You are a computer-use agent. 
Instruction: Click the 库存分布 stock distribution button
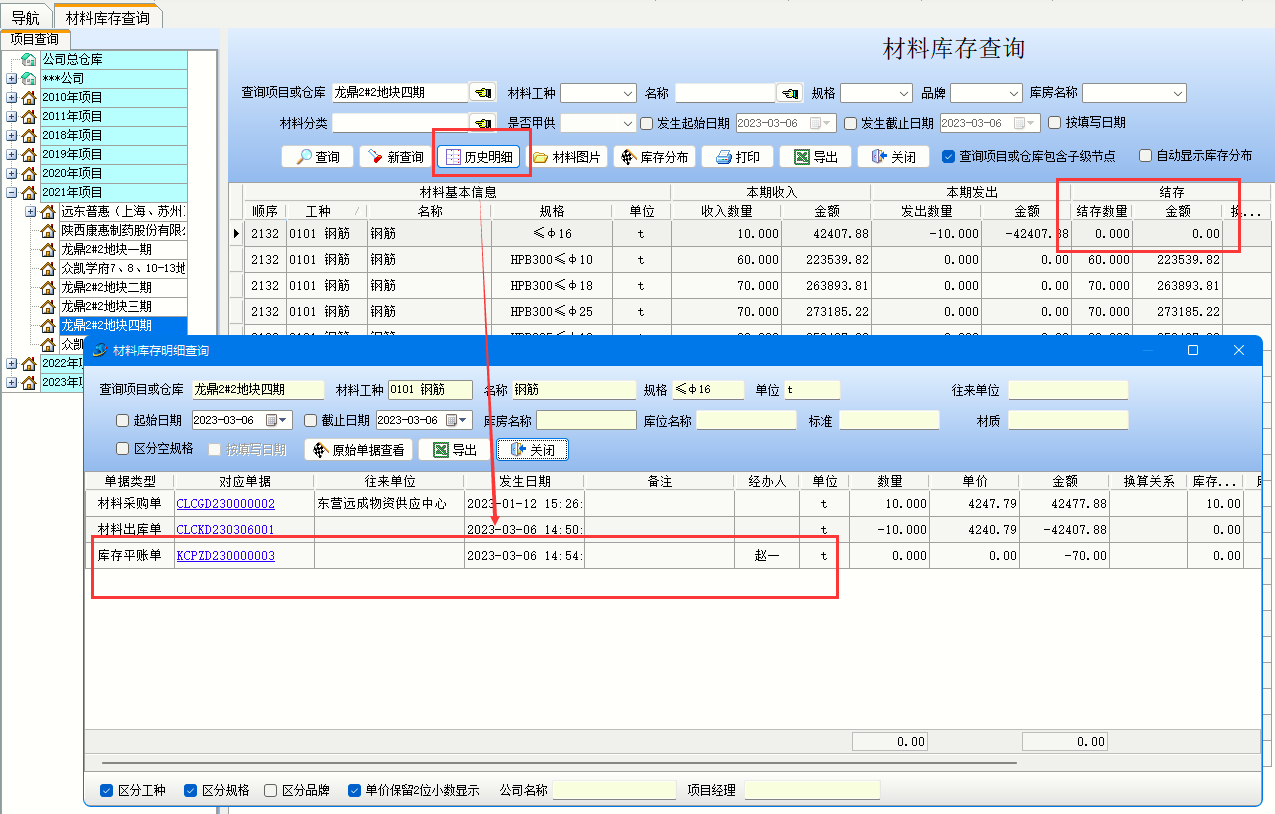click(654, 157)
